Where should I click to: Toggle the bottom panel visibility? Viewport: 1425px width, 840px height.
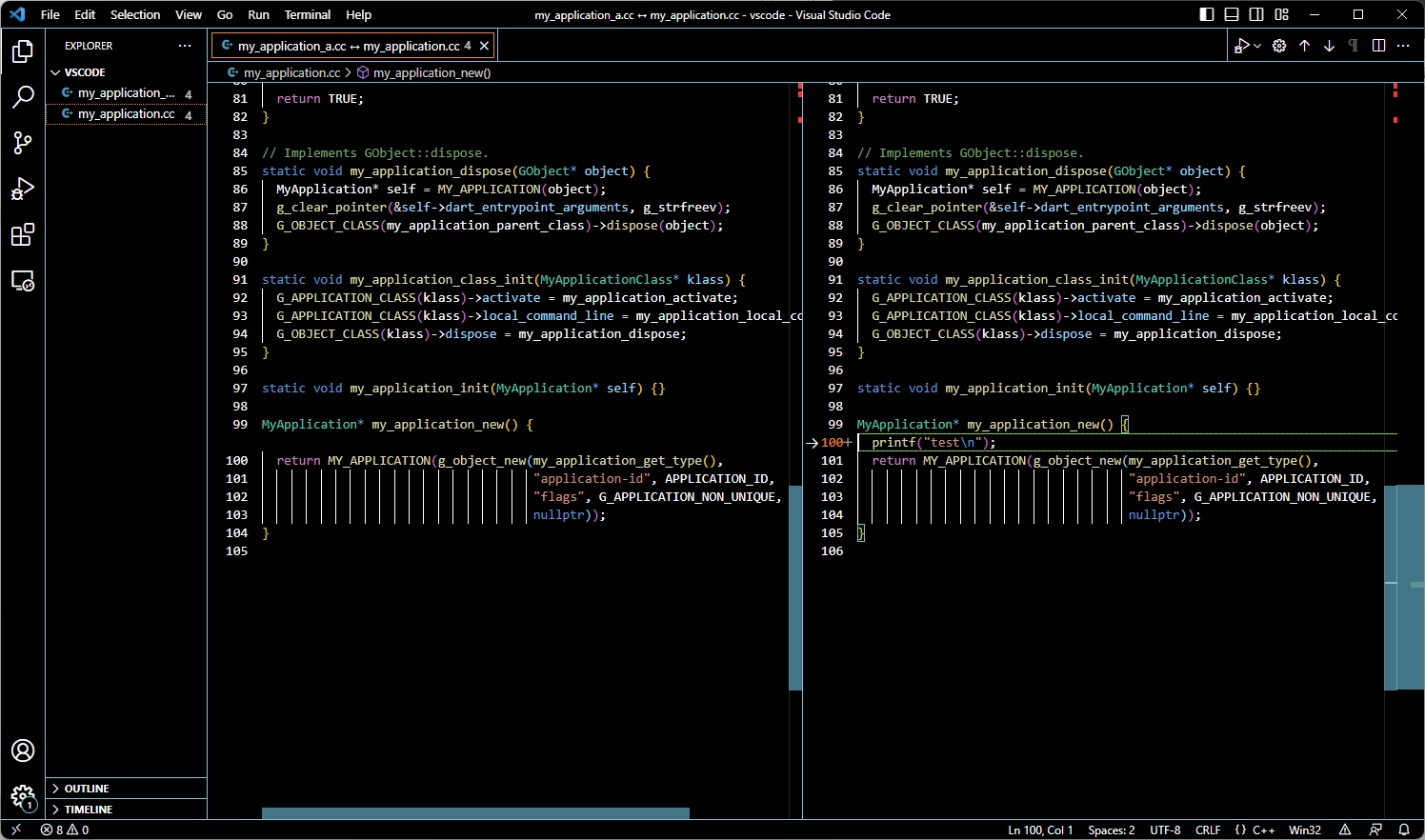(1232, 14)
